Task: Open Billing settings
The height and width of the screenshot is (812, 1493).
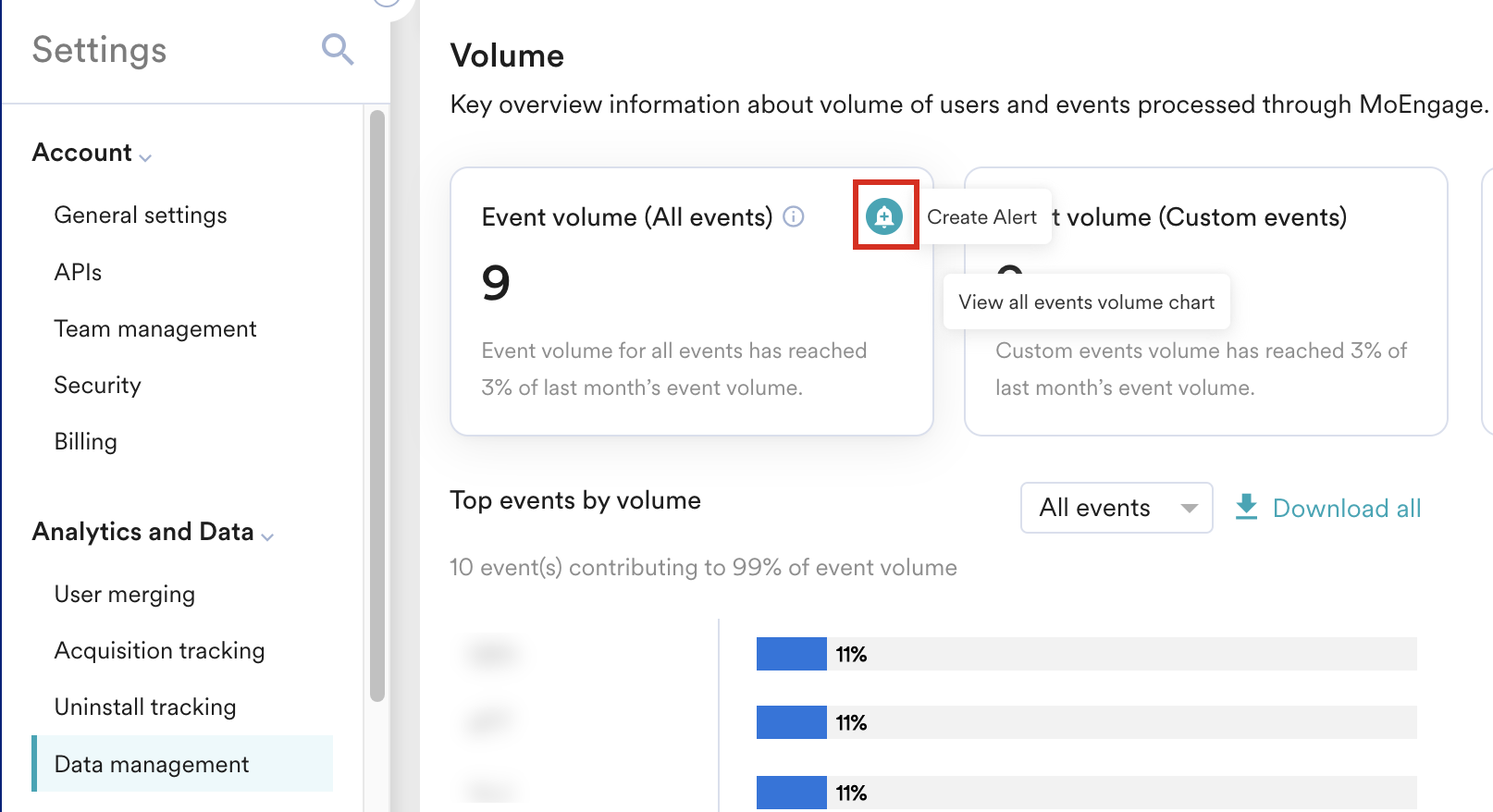Action: 85,441
